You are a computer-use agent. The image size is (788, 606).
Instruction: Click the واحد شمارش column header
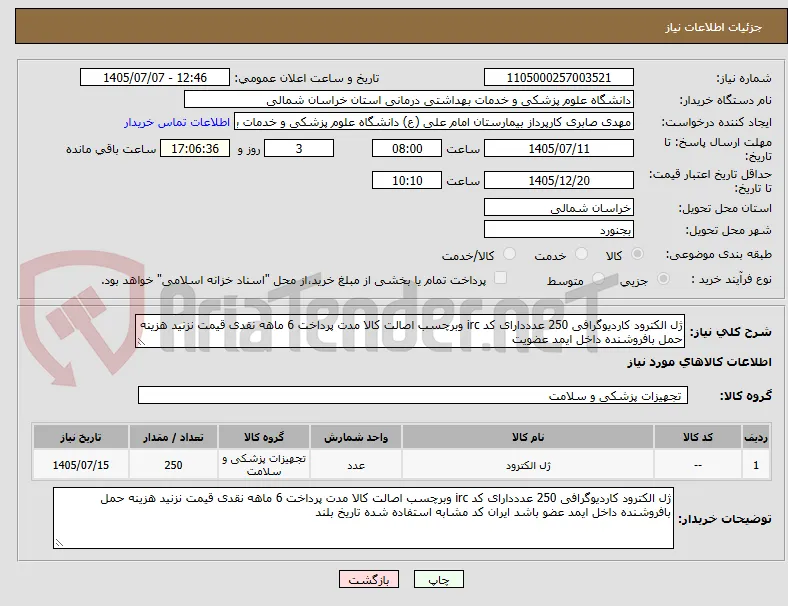(x=356, y=437)
